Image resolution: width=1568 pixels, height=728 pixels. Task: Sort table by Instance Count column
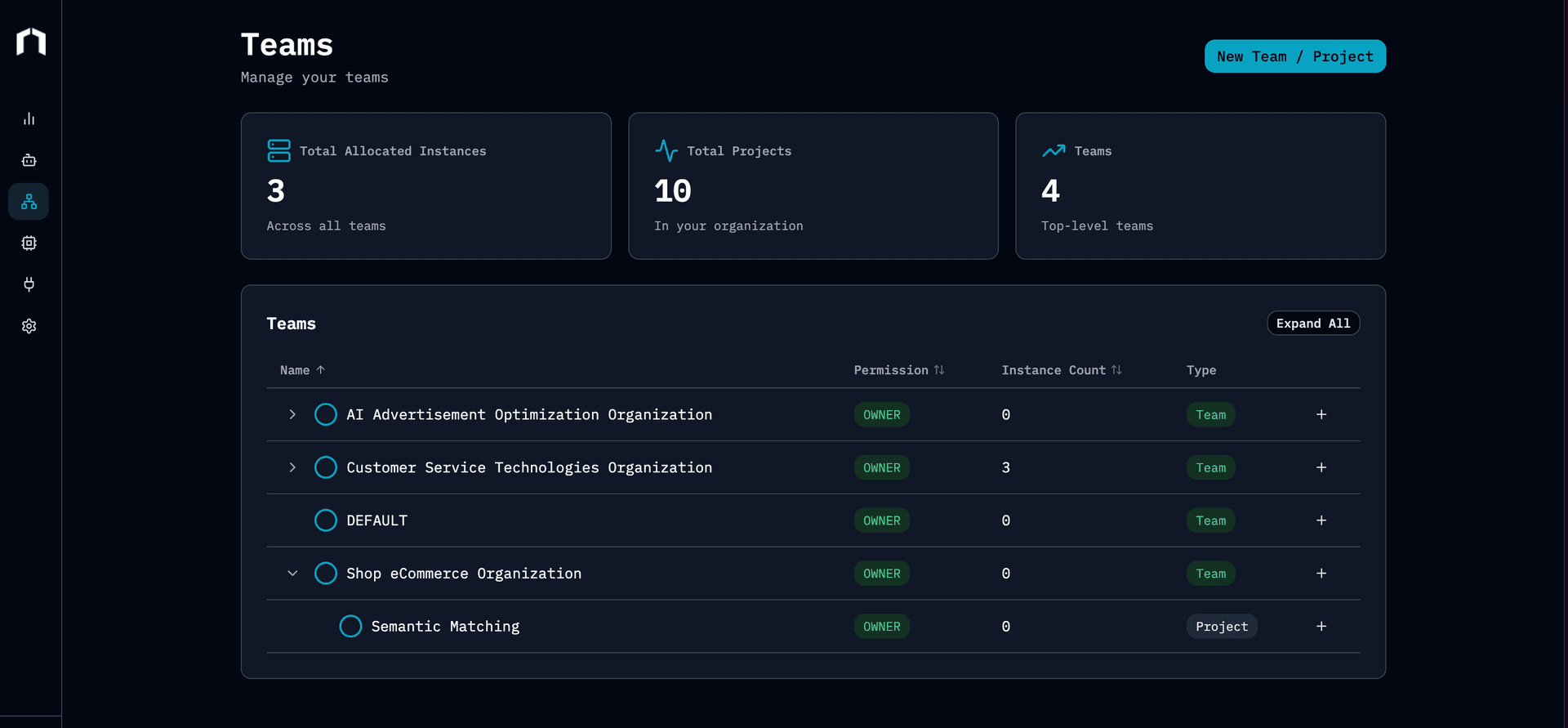(1062, 370)
